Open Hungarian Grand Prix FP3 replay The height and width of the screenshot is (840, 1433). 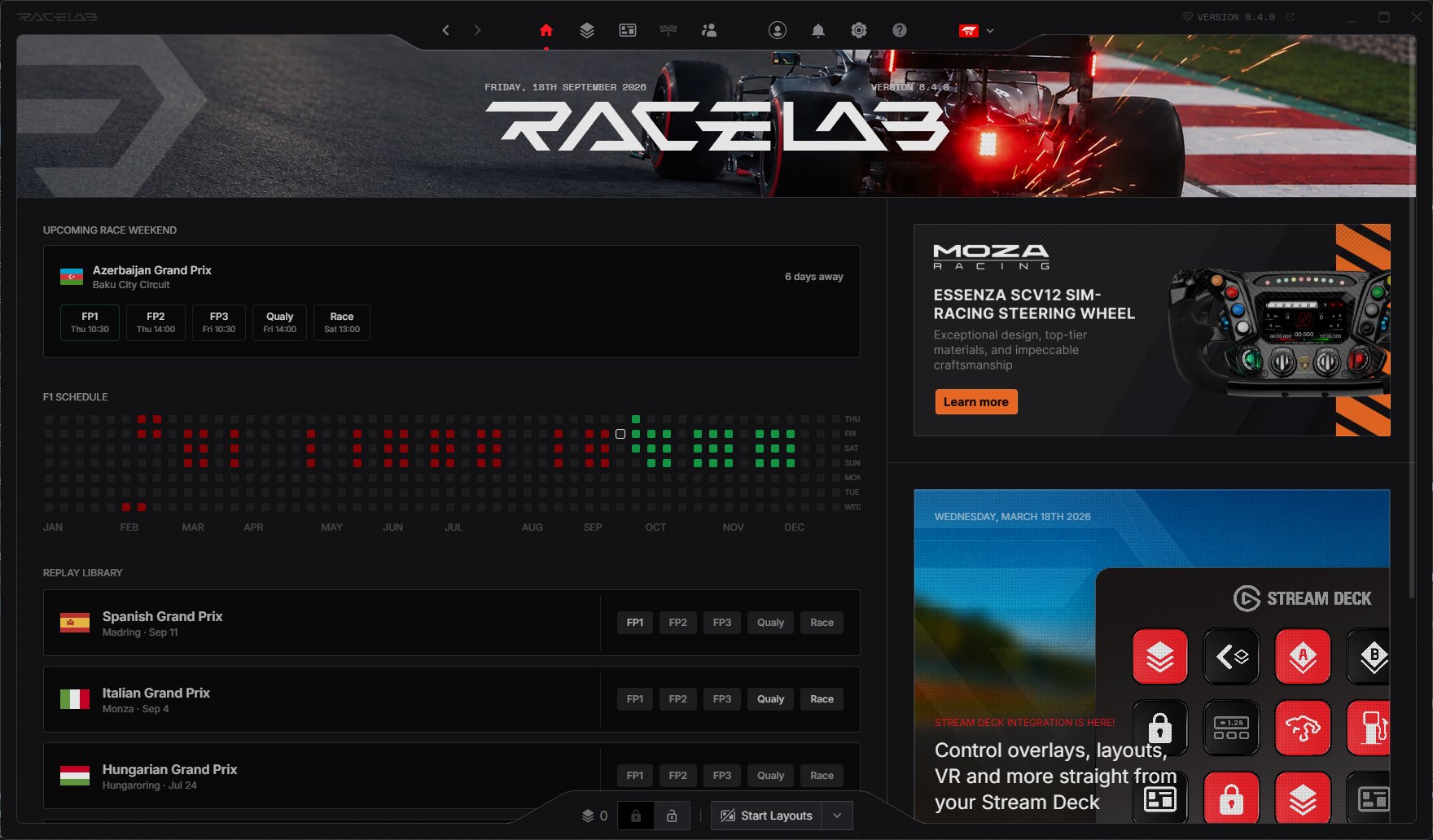tap(722, 776)
